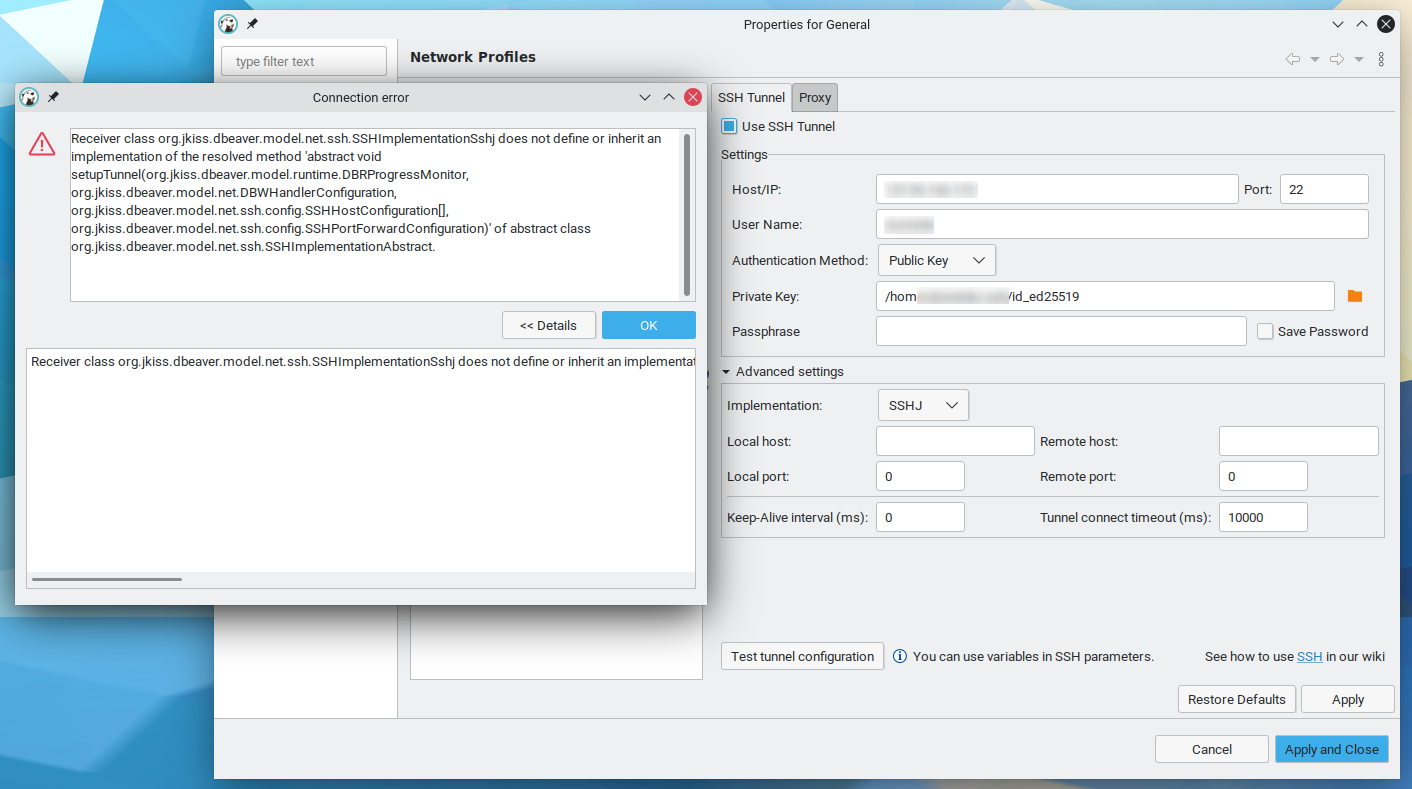Click the shade chevron on the Properties titlebar
1412x789 pixels.
point(1361,24)
